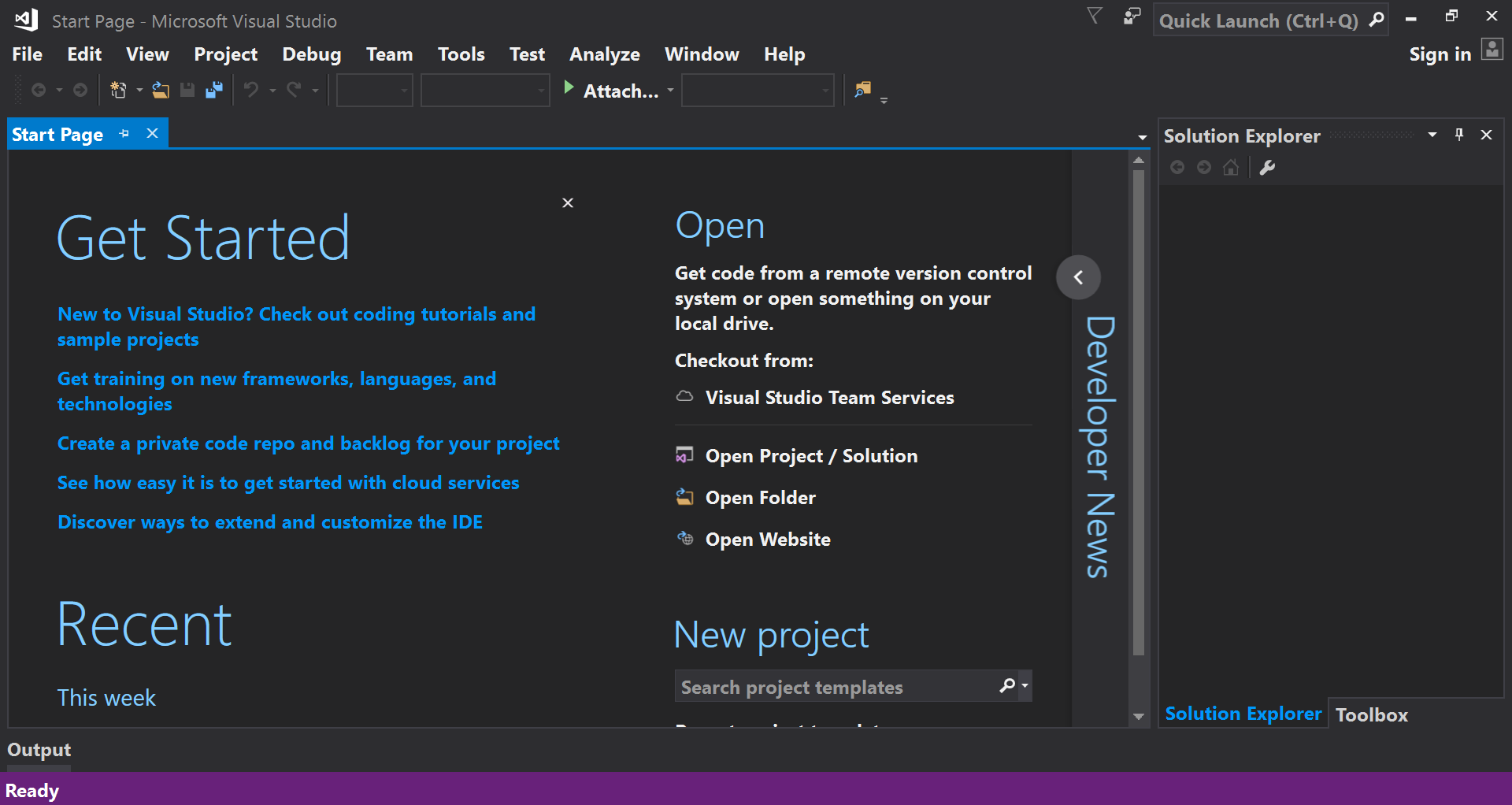This screenshot has height=805, width=1512.
Task: Click the New Project toolbar icon
Action: [x=119, y=91]
